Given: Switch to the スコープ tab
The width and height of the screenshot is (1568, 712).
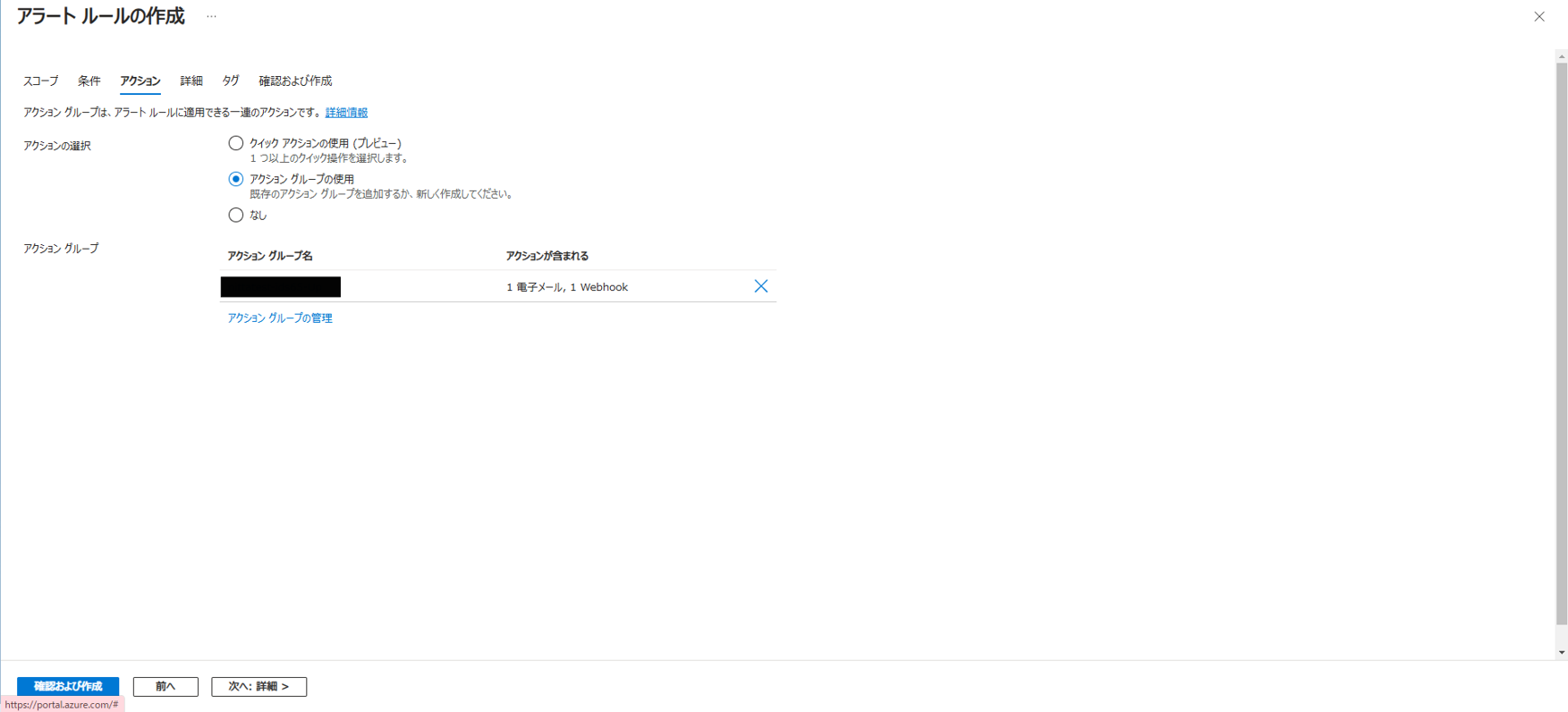Looking at the screenshot, I should 41,81.
